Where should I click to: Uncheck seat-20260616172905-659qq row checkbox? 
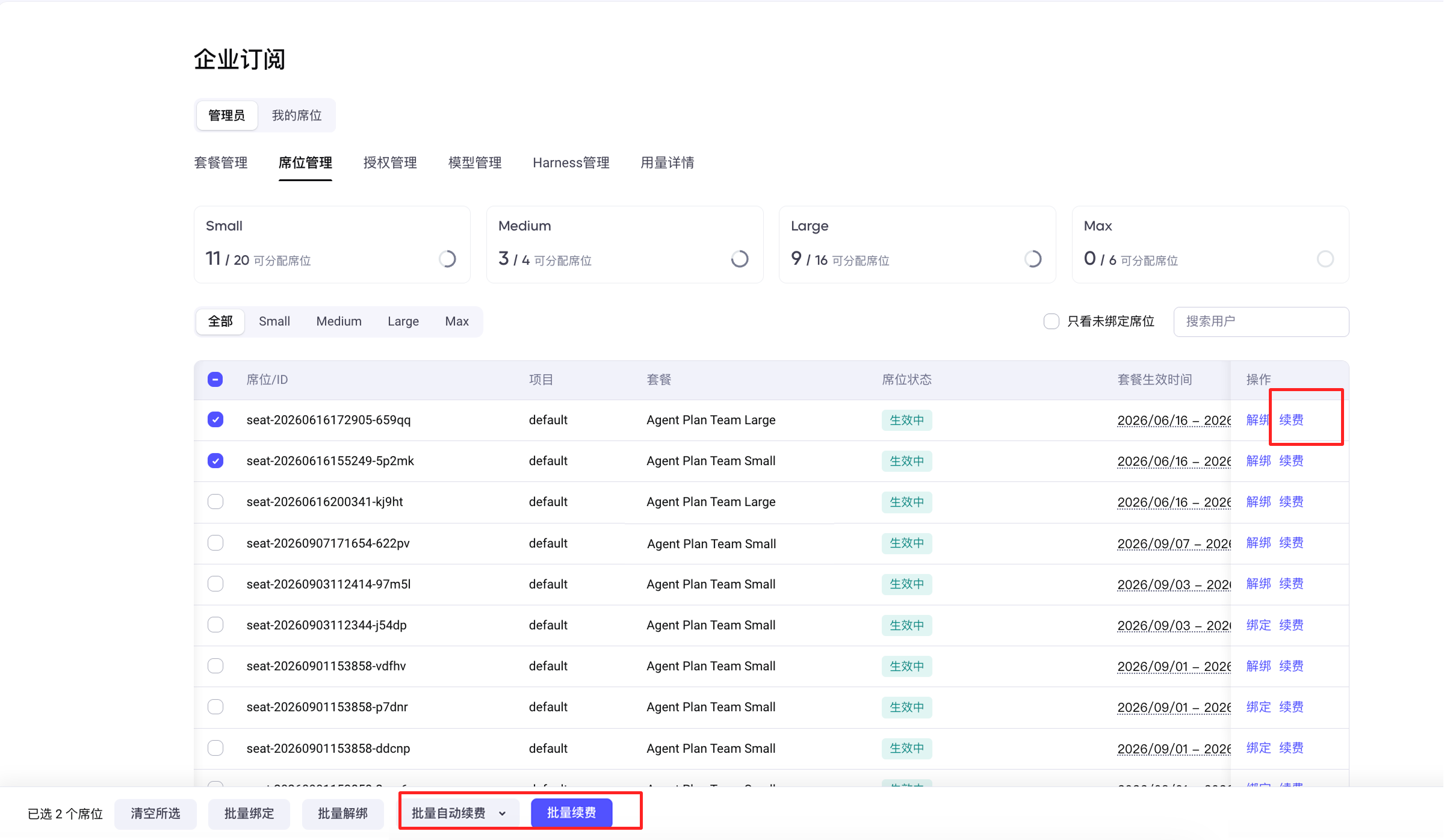point(215,419)
